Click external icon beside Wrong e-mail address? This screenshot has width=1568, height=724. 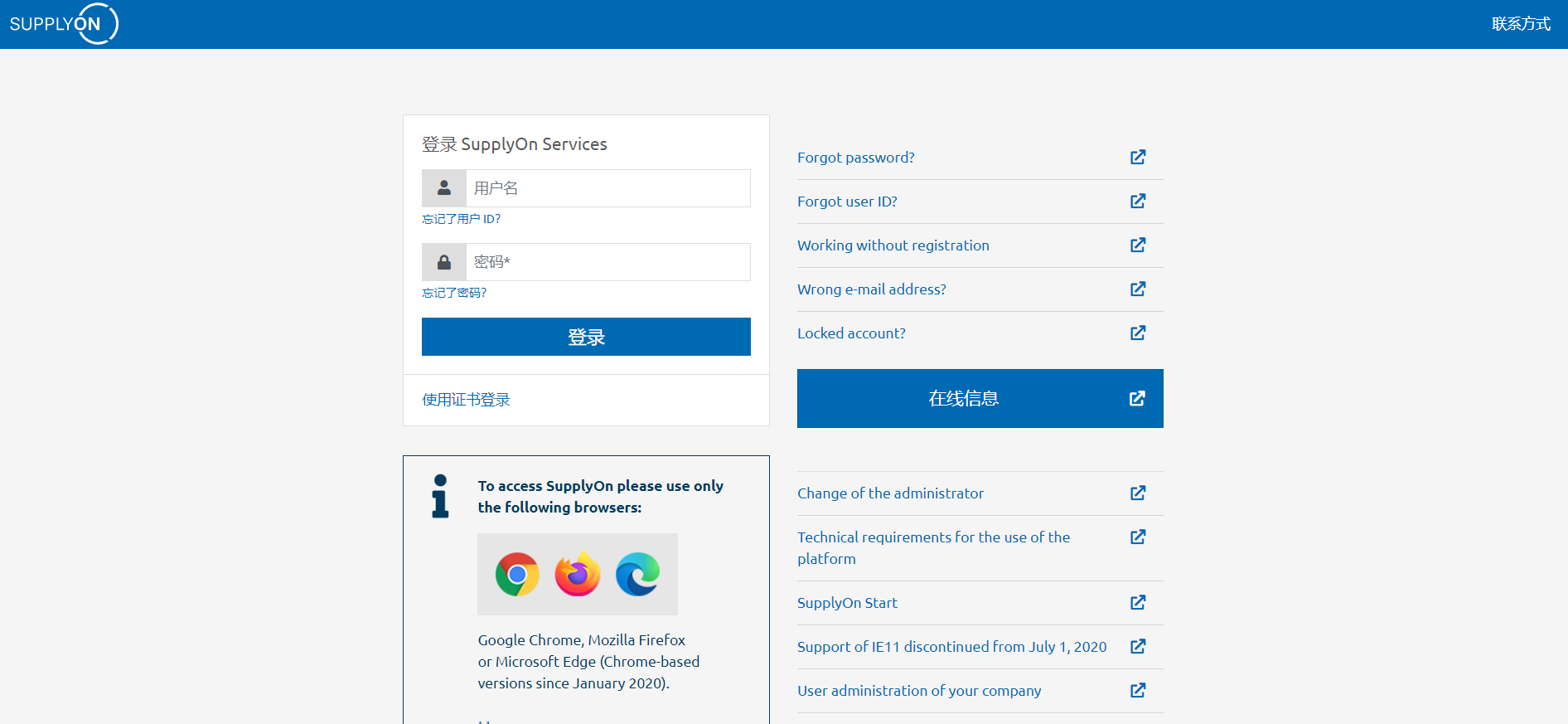click(x=1138, y=289)
